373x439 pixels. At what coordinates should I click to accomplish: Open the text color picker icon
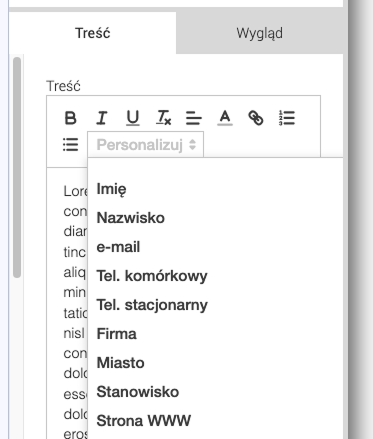pos(225,118)
